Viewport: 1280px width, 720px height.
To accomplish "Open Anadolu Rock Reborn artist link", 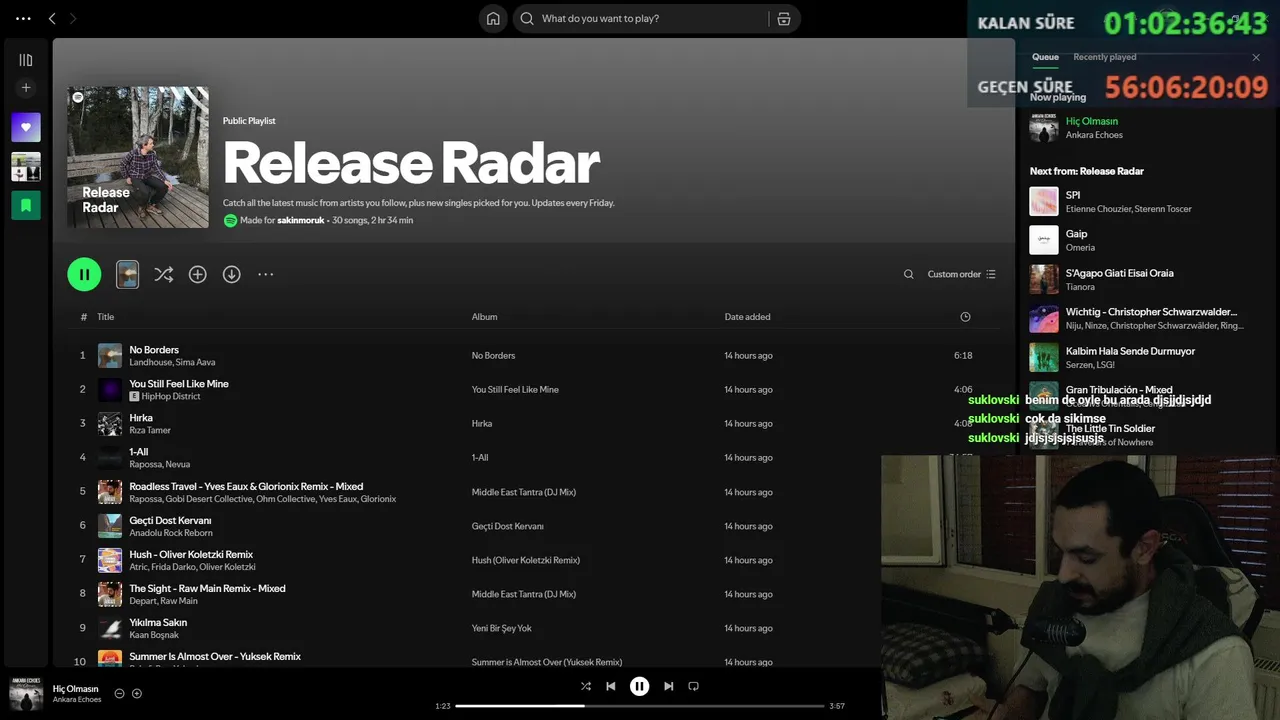I will [x=171, y=533].
